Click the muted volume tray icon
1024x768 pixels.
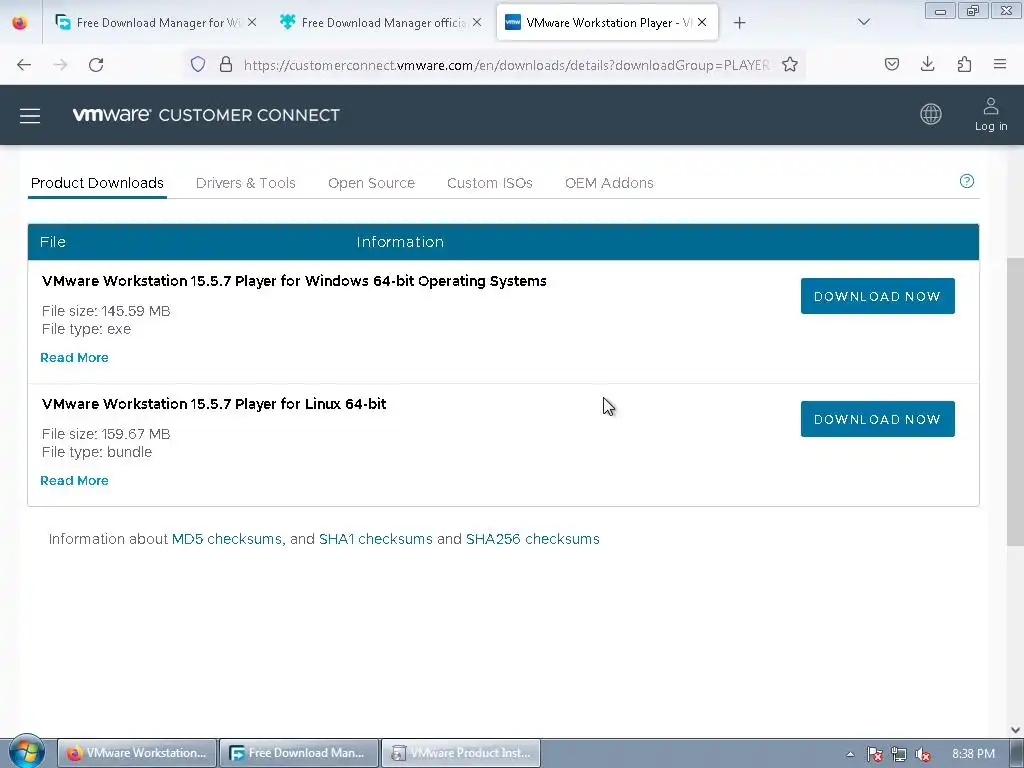[x=923, y=754]
